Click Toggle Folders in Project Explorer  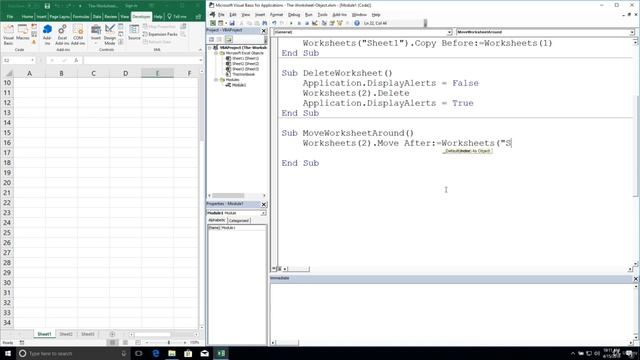229,40
